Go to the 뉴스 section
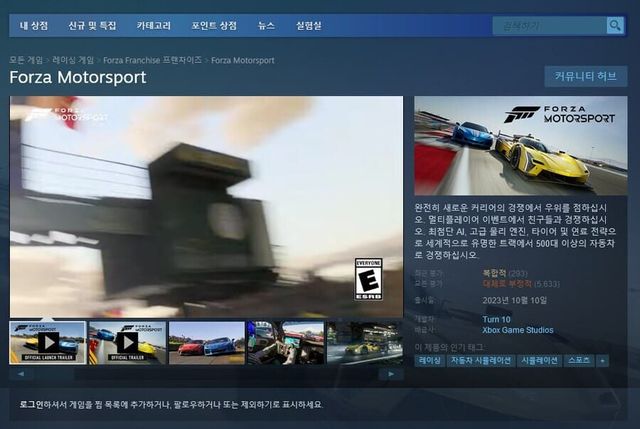Viewport: 640px width, 429px height. pyautogui.click(x=266, y=25)
